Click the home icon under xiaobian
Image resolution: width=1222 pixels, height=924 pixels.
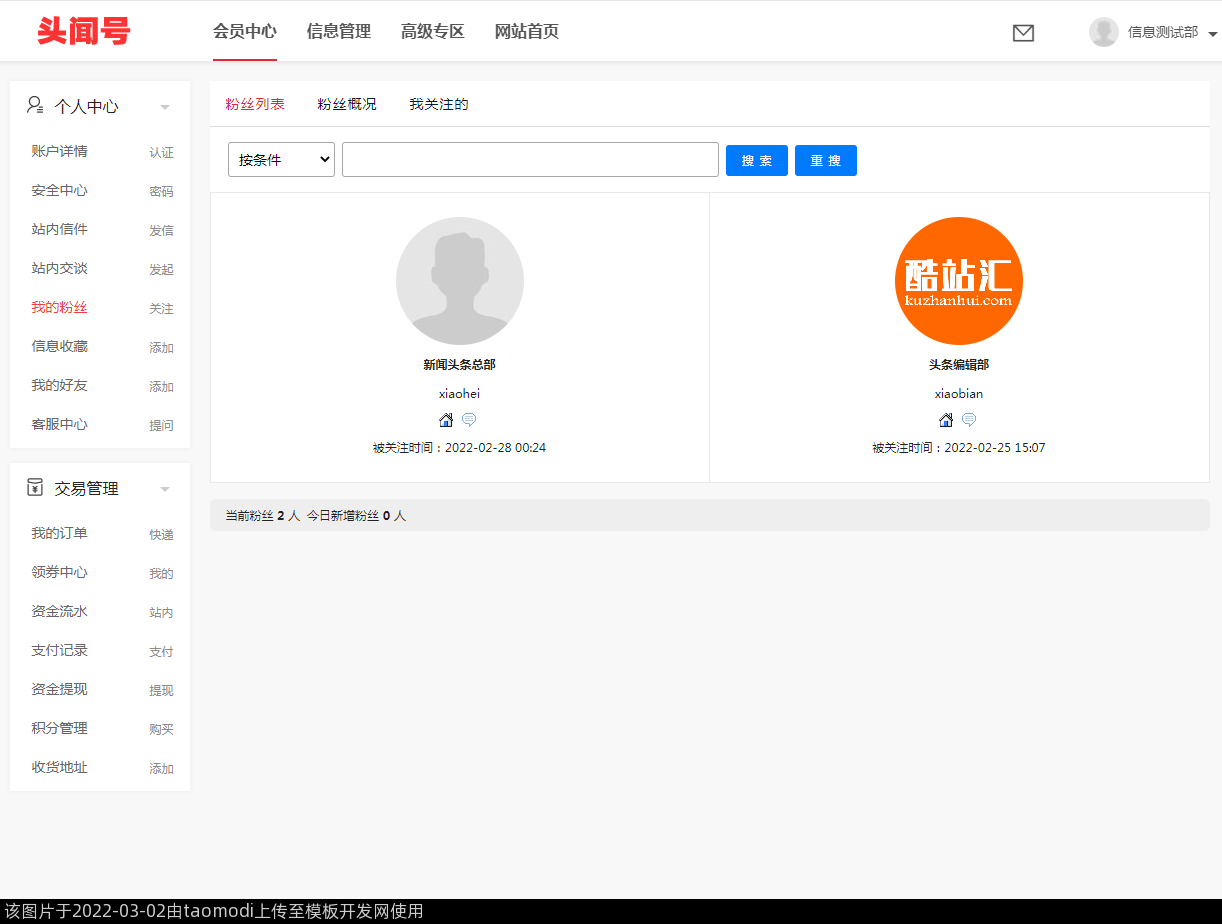[946, 420]
